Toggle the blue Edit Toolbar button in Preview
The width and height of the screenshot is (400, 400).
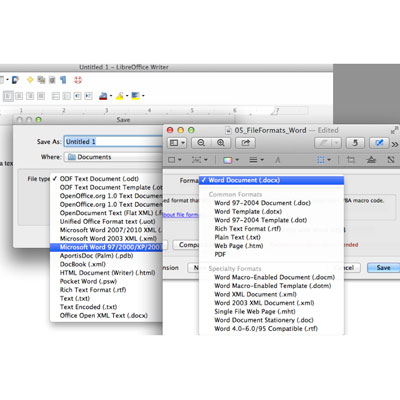[x=379, y=143]
